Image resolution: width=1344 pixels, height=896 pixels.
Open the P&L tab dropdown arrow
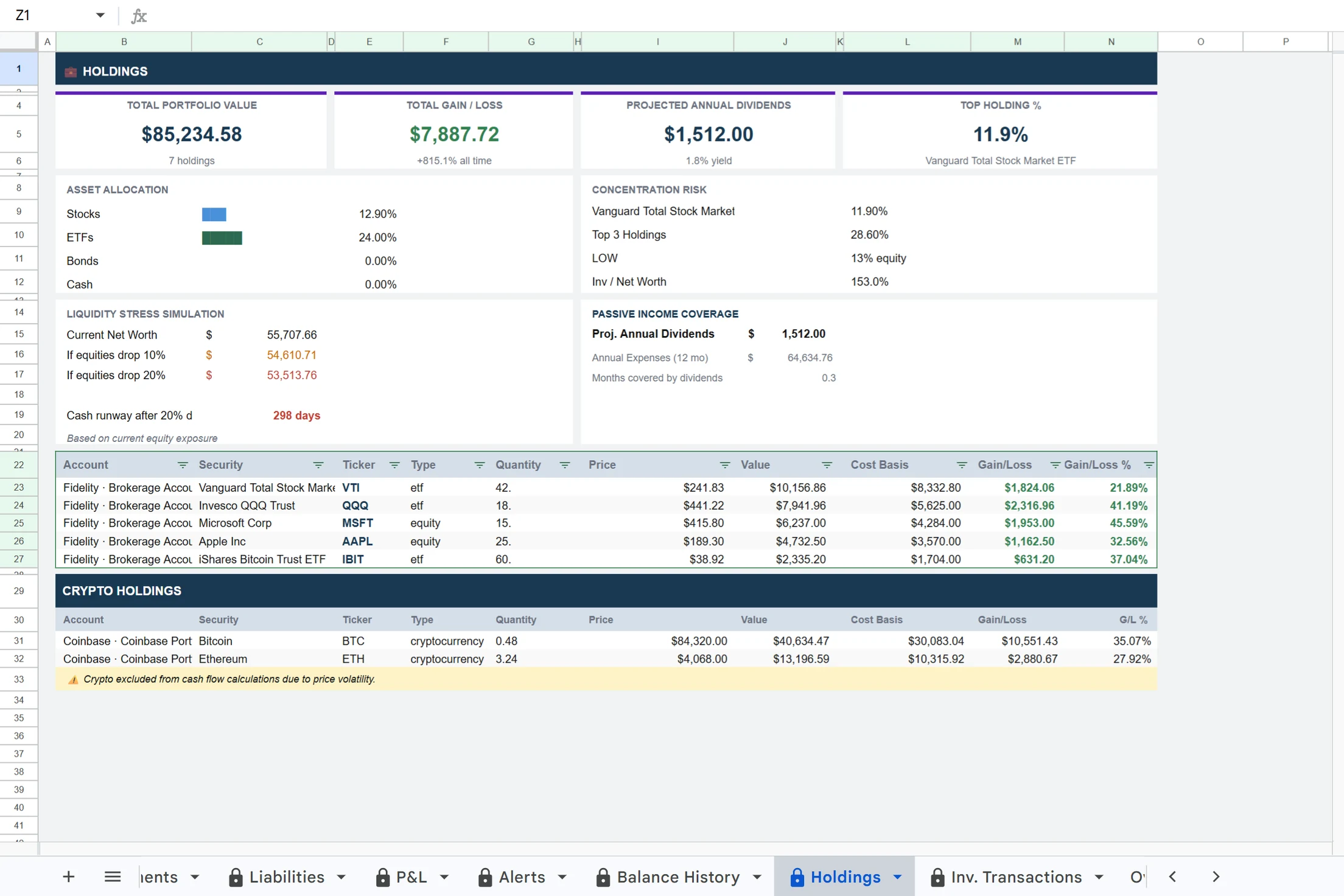point(444,877)
